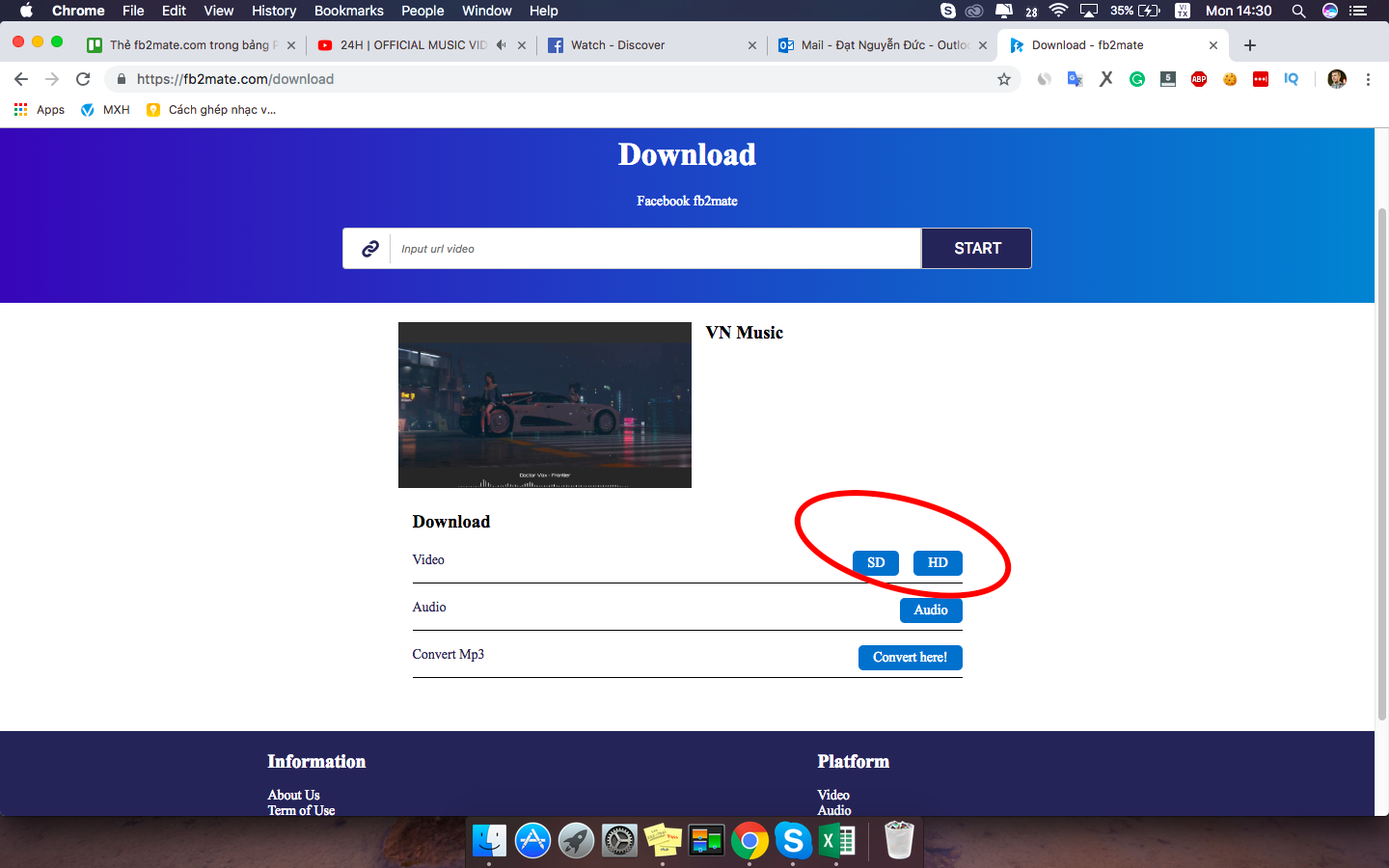Open Excel from the dock
Viewport: 1389px width, 868px height.
click(x=836, y=841)
